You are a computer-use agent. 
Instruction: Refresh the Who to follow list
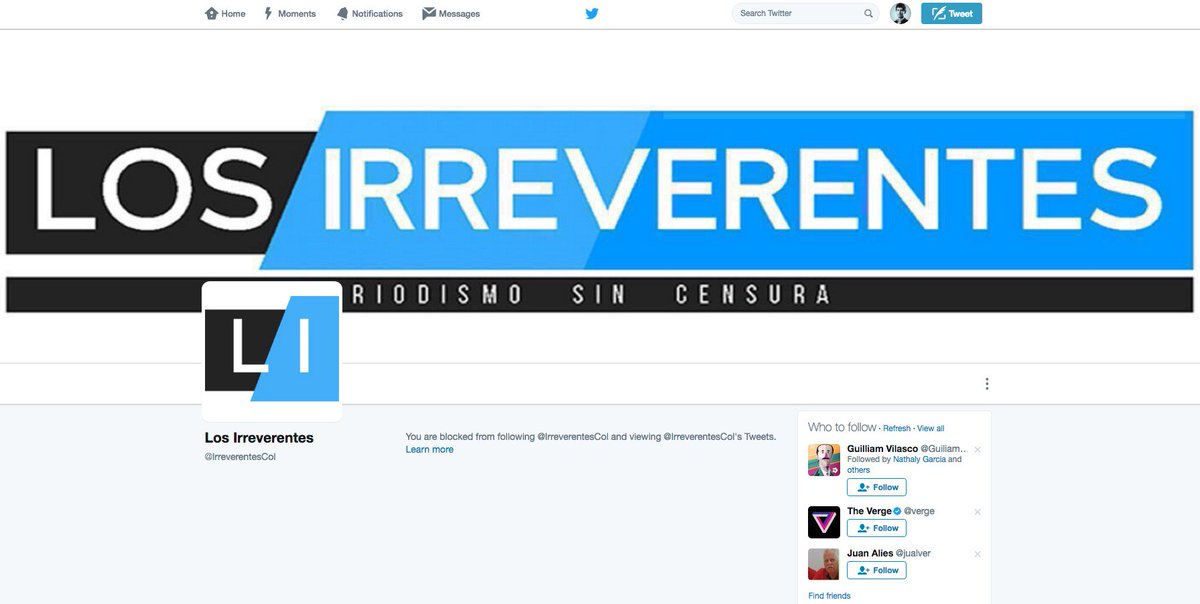(x=897, y=429)
